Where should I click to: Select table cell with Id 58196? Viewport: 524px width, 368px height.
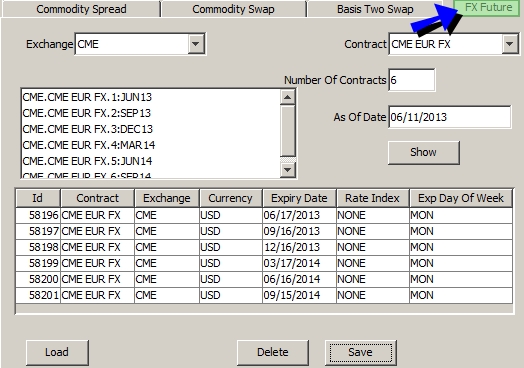point(38,215)
